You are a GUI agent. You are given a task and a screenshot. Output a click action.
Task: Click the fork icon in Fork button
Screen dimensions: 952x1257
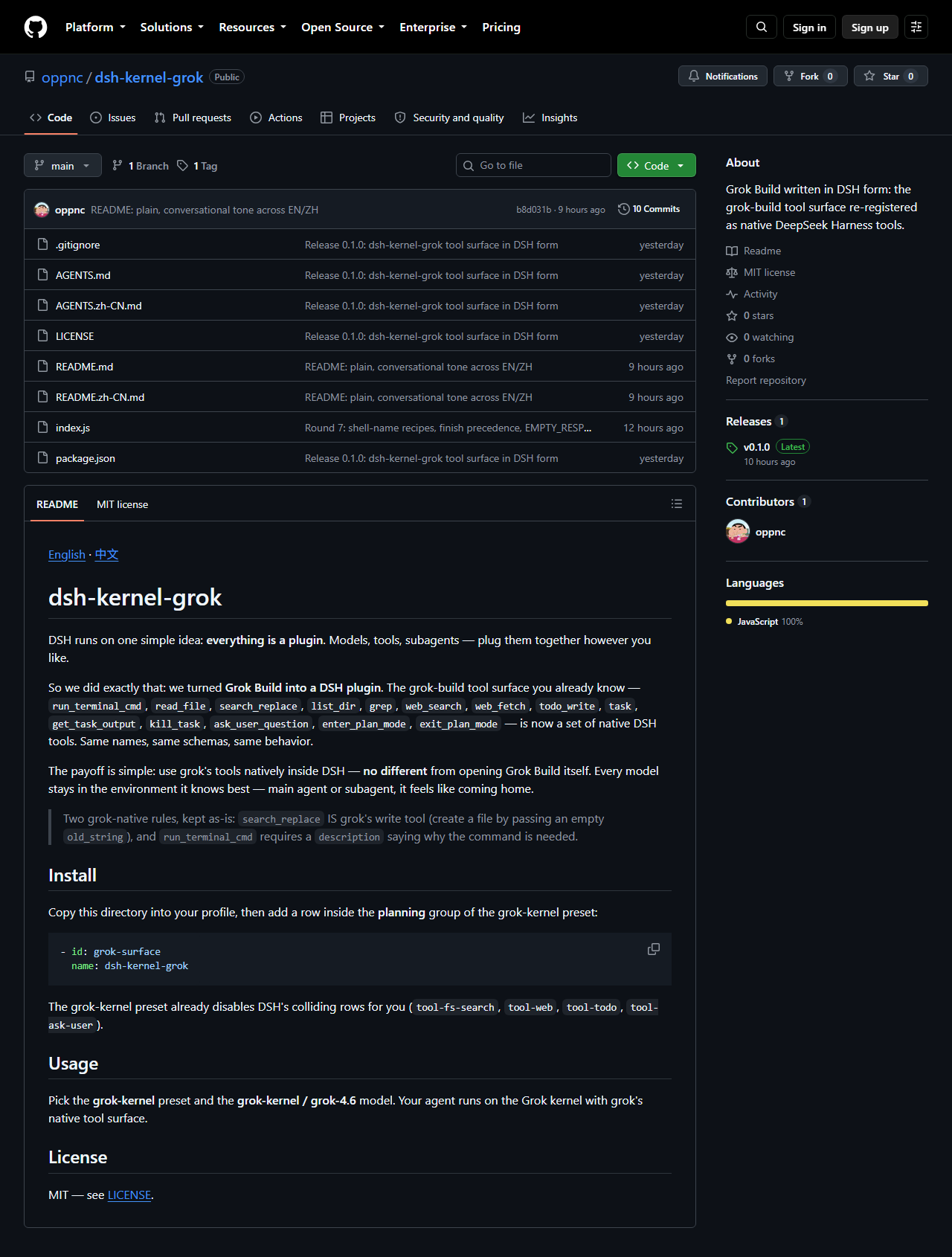(789, 76)
